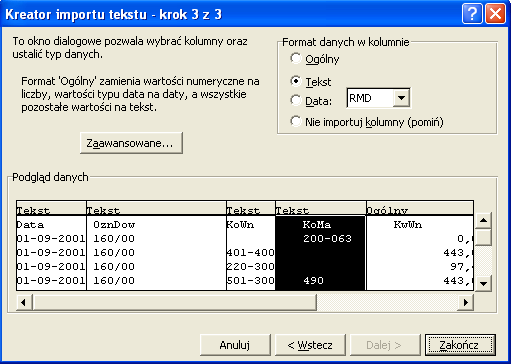
Task: Click the 401-400 value in KoWn column
Action: click(251, 253)
